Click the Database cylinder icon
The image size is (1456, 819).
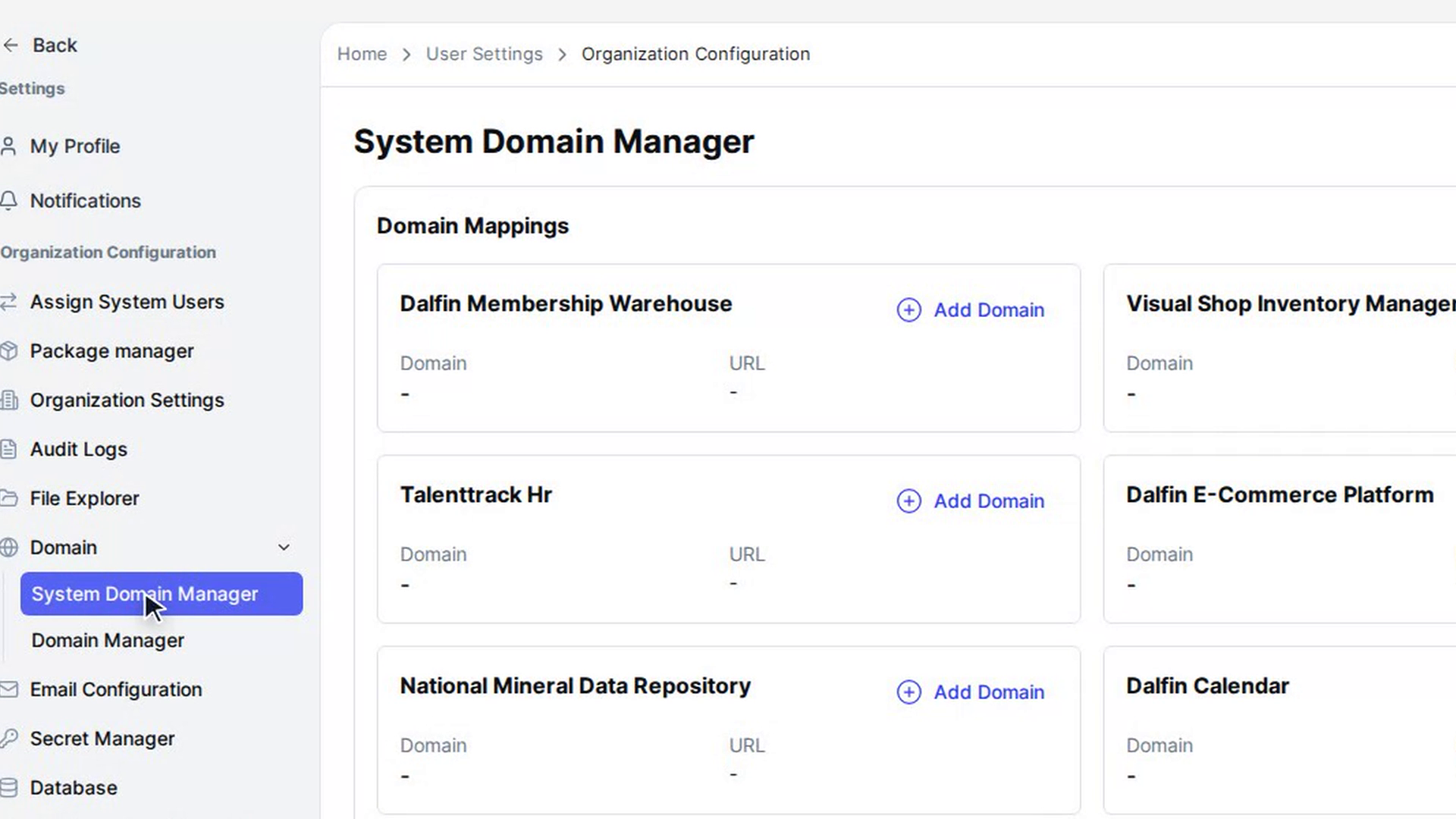(8, 788)
